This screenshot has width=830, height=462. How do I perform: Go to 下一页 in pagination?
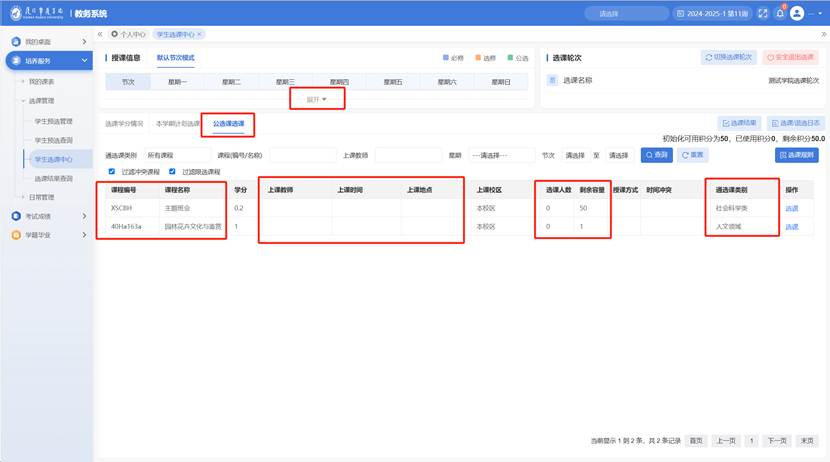776,440
